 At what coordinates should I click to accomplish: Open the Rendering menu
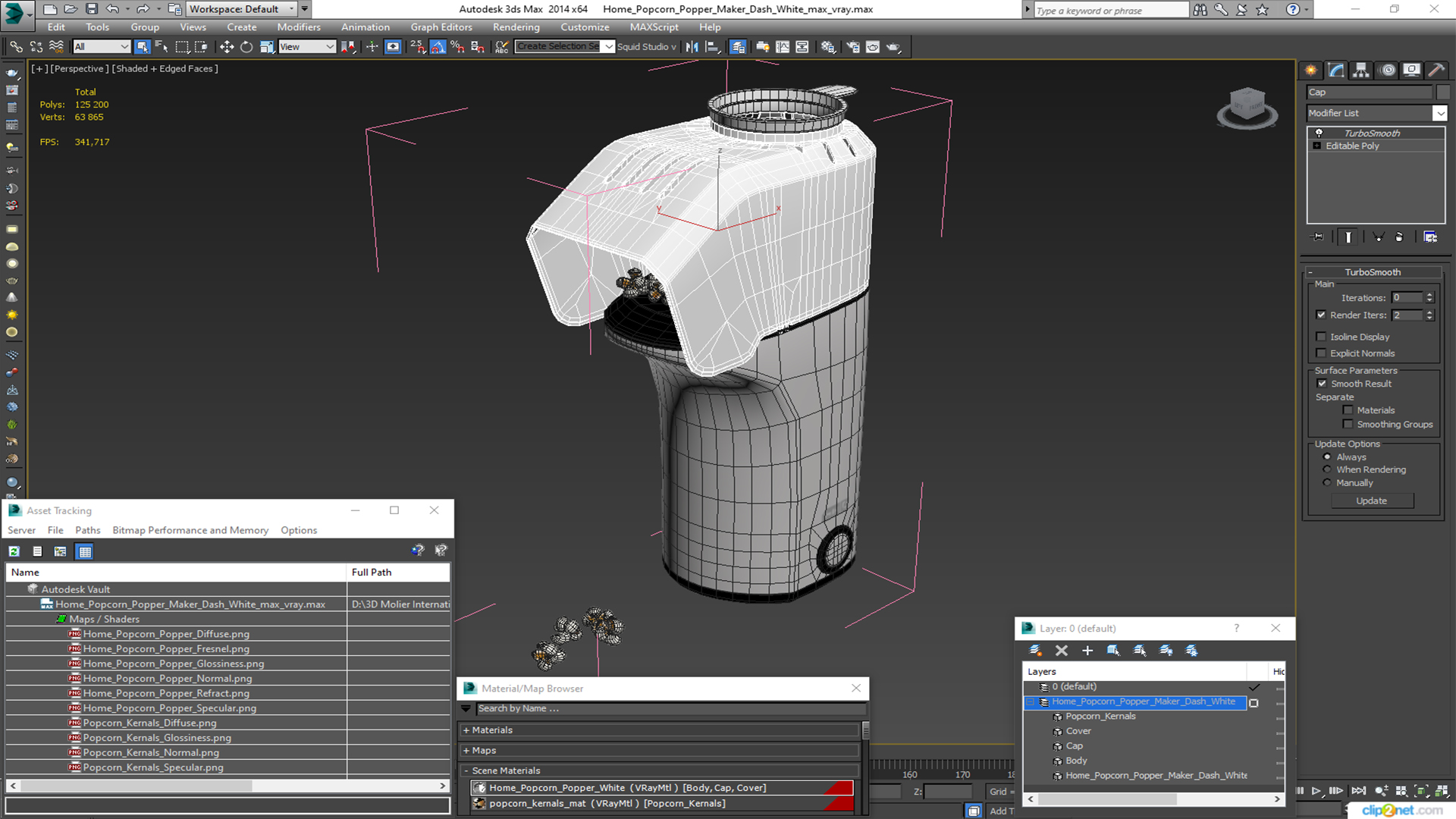516,27
